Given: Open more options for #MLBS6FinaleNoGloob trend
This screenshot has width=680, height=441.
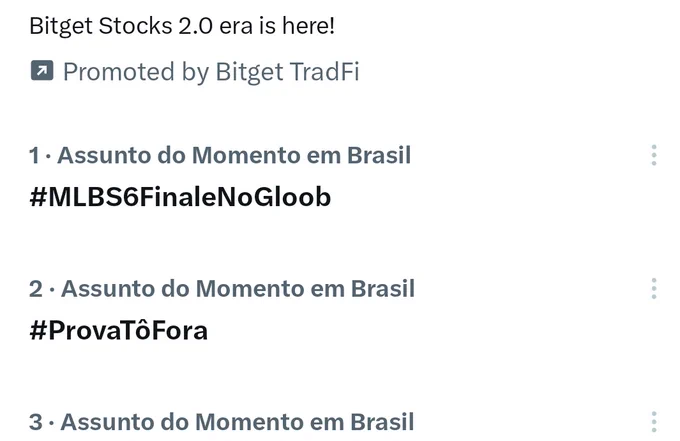Looking at the screenshot, I should point(654,155).
